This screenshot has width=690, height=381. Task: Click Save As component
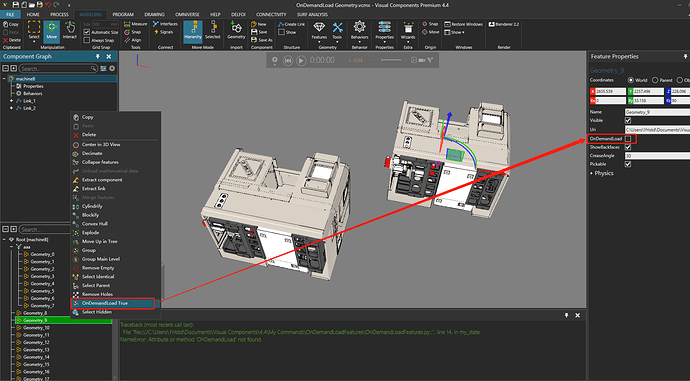click(x=262, y=40)
